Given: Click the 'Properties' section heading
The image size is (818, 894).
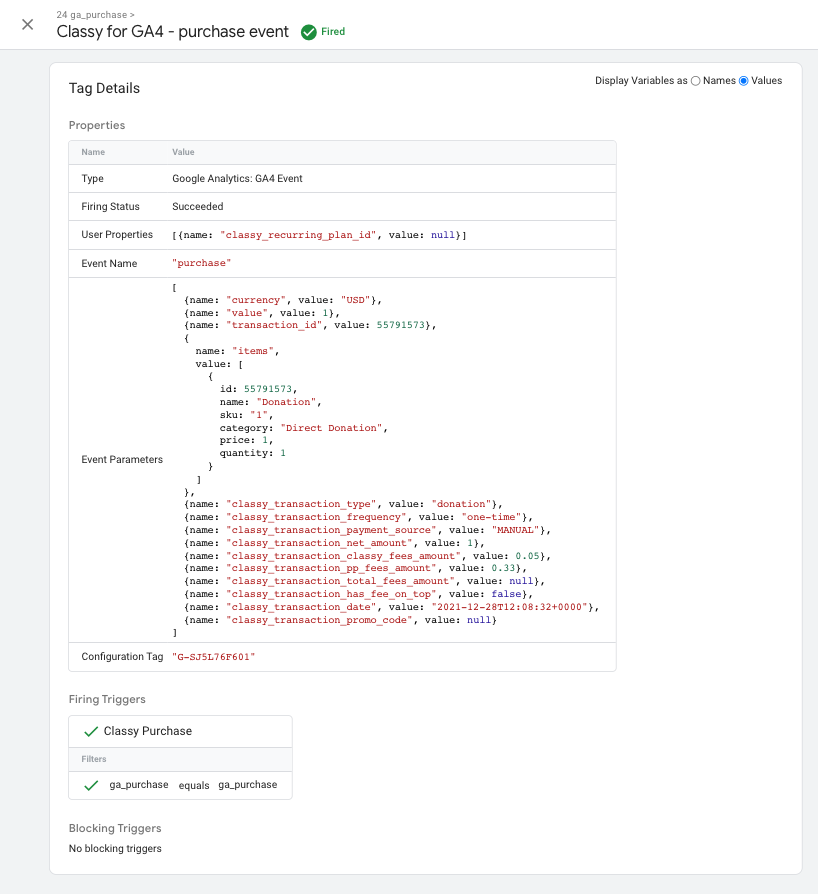Looking at the screenshot, I should pyautogui.click(x=97, y=125).
